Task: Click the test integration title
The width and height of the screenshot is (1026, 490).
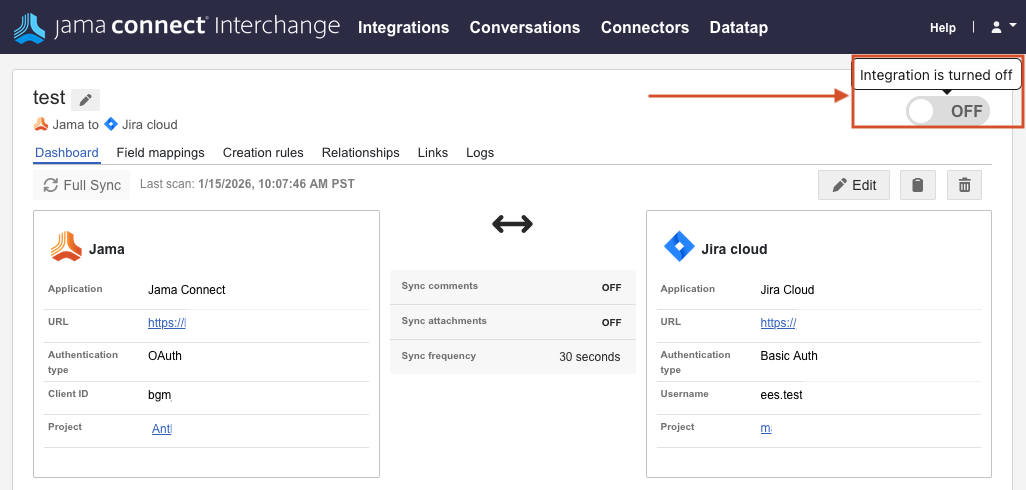Action: click(49, 97)
